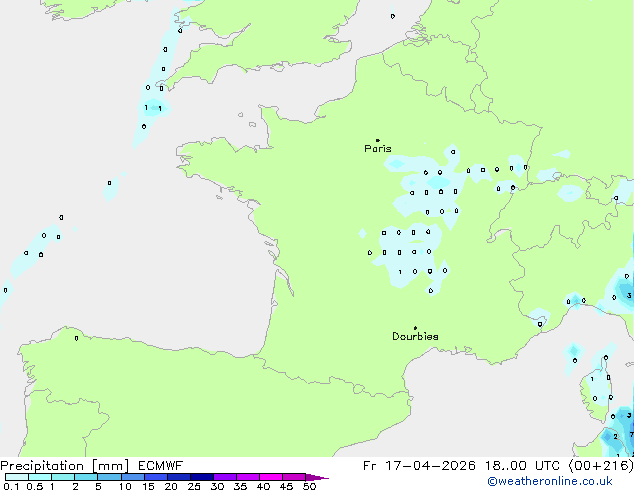Click the weatheronline.co.uk copyright link
634x490 pixels.
click(x=550, y=481)
